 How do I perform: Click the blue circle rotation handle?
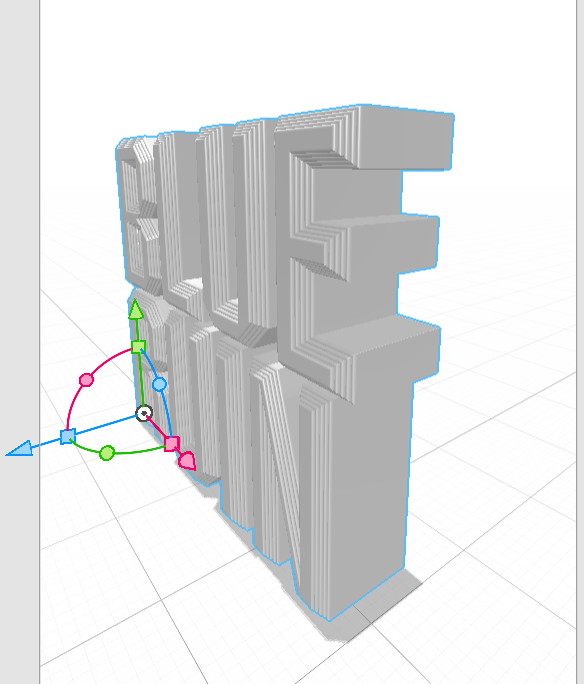click(160, 384)
